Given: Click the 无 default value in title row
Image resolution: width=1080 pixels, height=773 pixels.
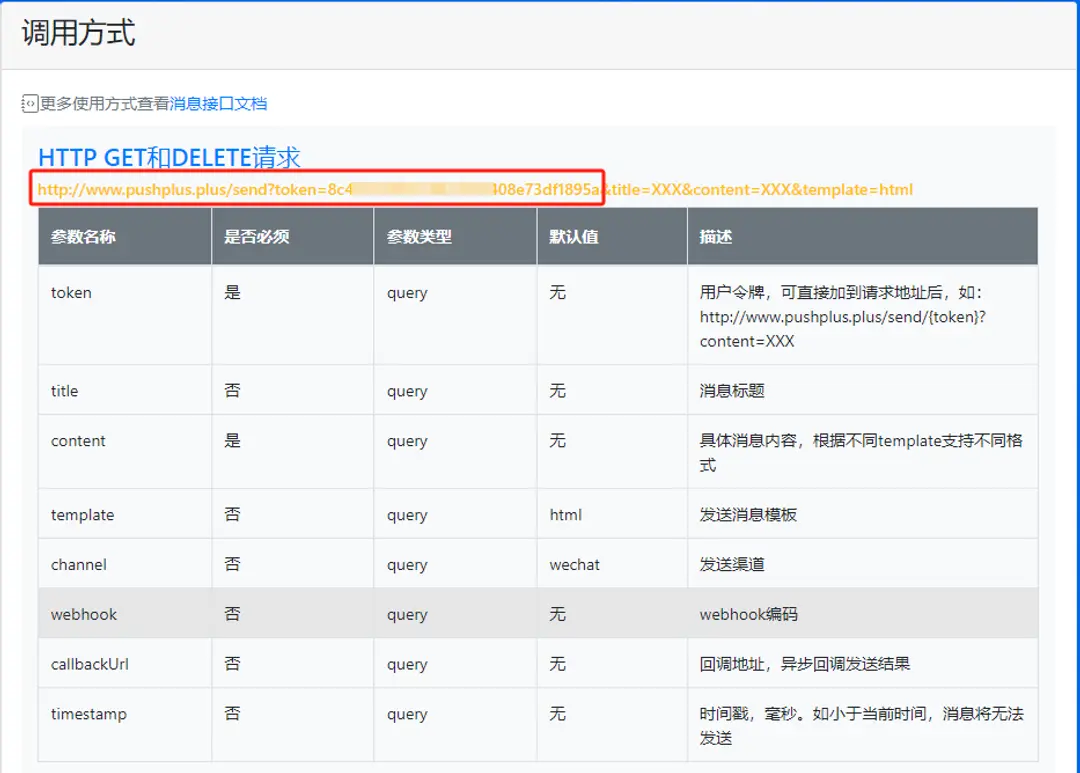Looking at the screenshot, I should pos(612,390).
